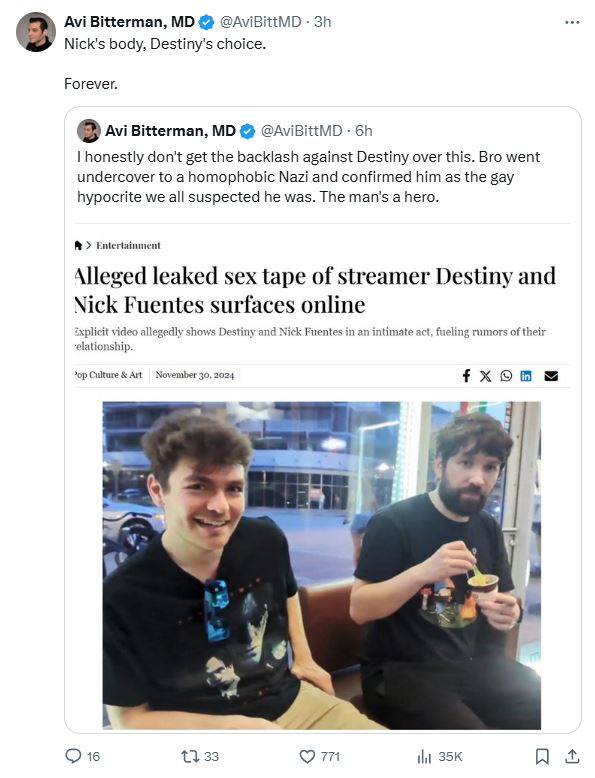This screenshot has height=778, width=595.
Task: Open the 3h timestamp link
Action: pyautogui.click(x=323, y=22)
